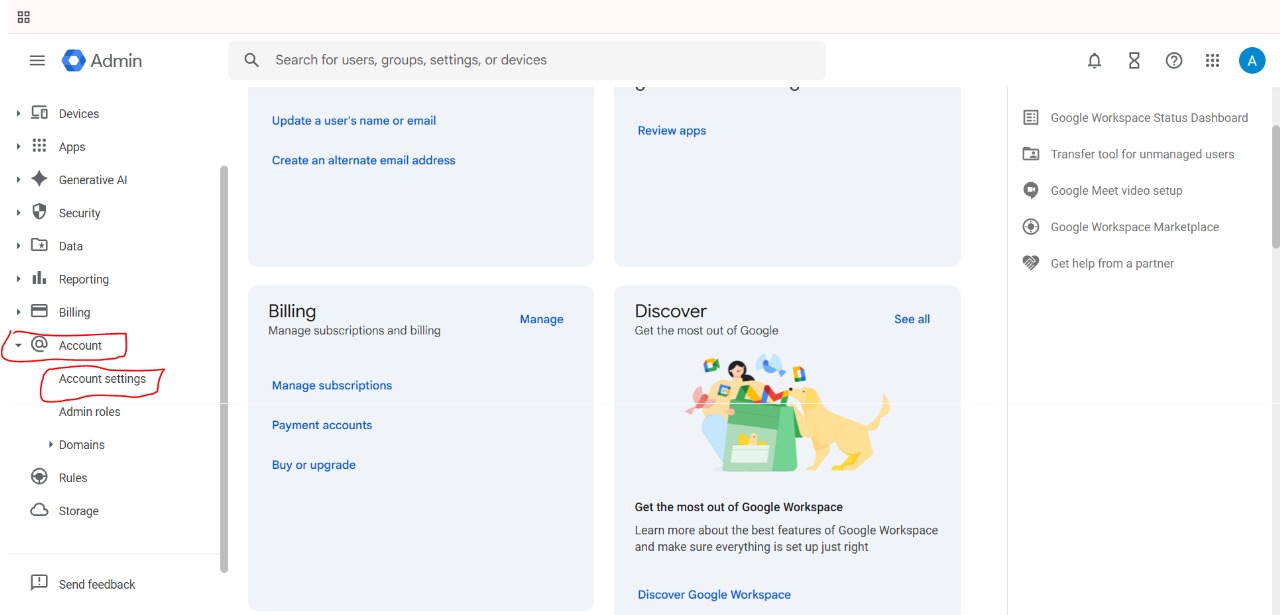The width and height of the screenshot is (1280, 615).
Task: Click the notifications bell icon
Action: (x=1094, y=60)
